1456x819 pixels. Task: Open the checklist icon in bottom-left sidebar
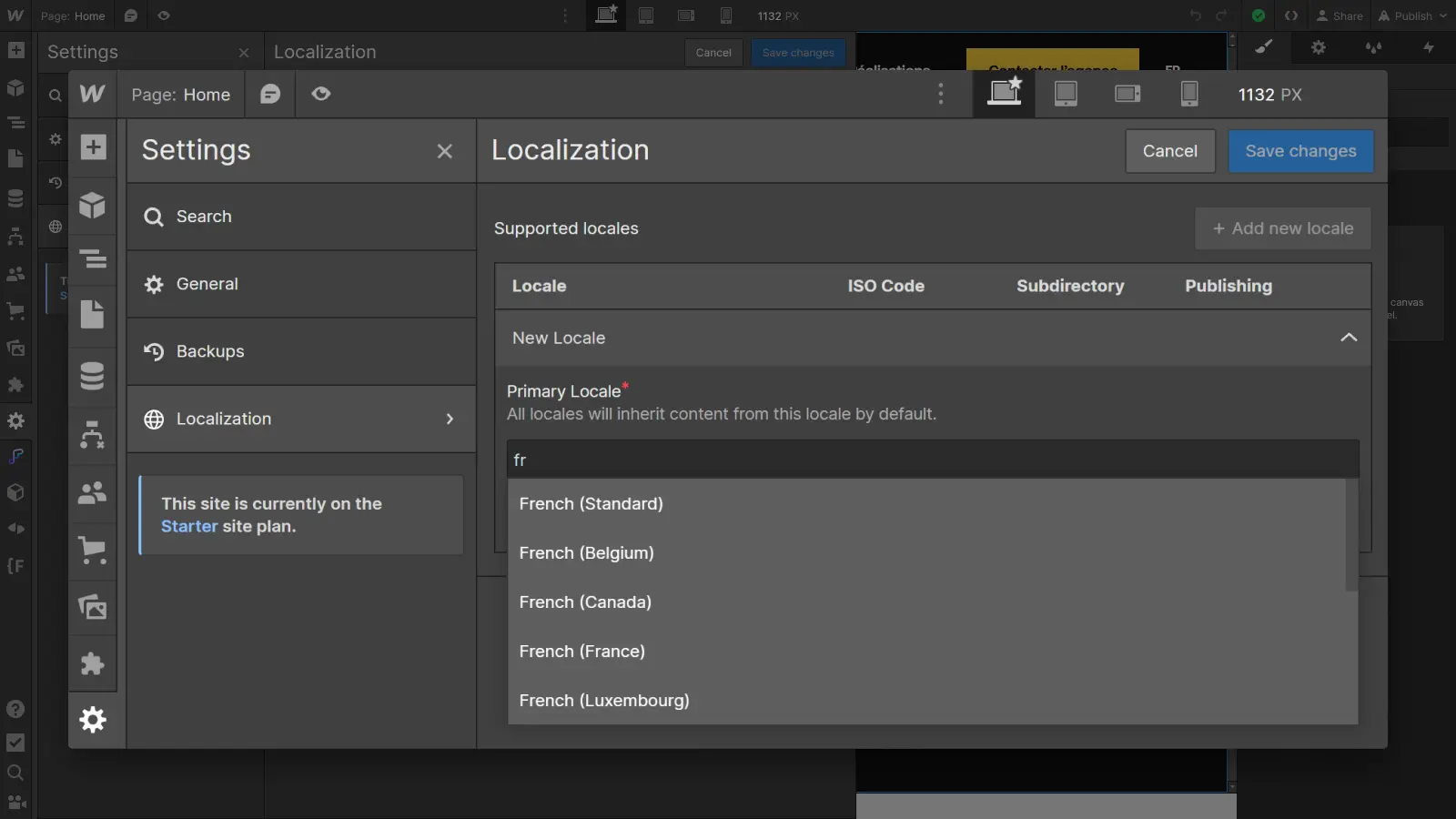(15, 743)
